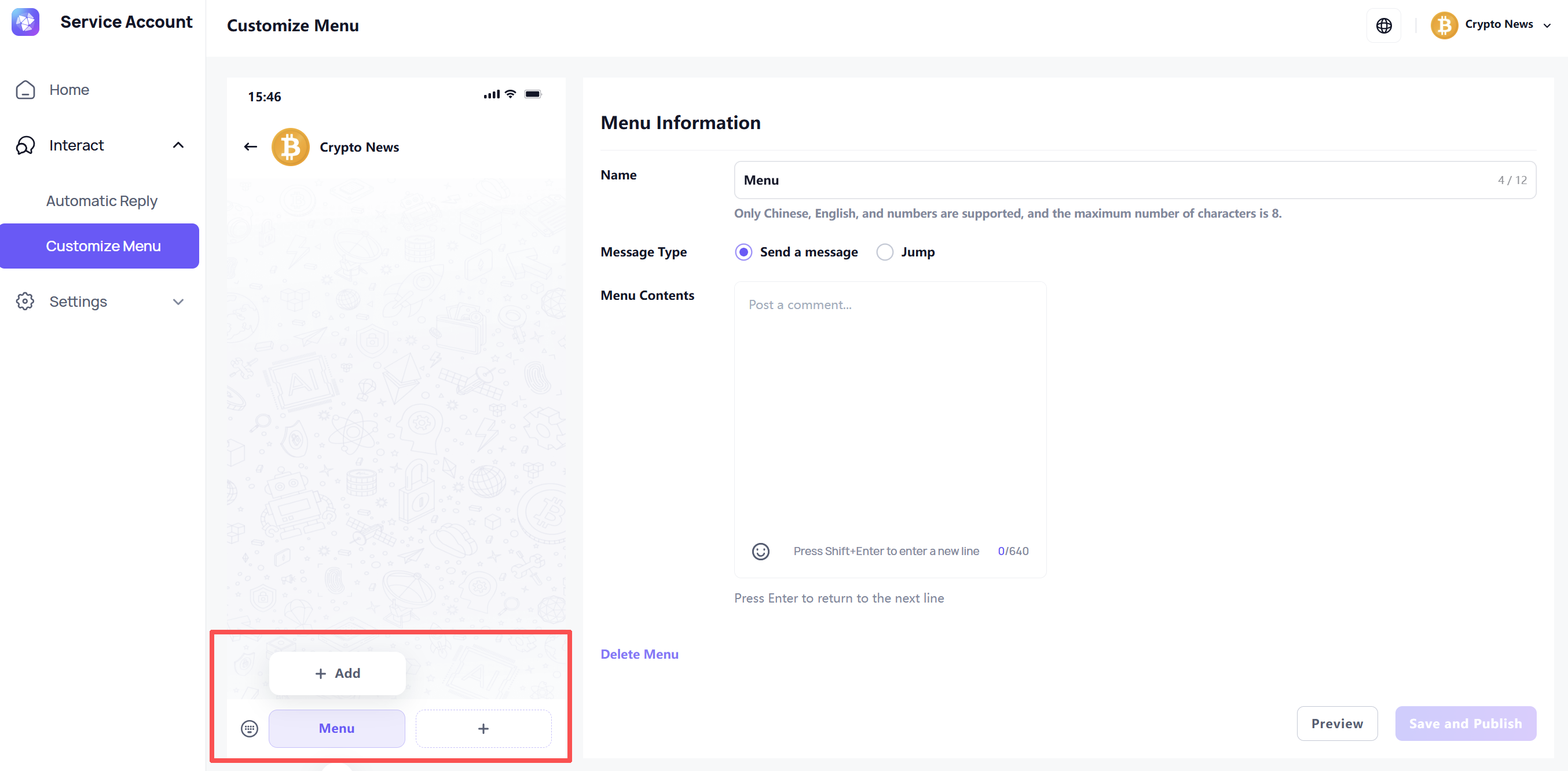Viewport: 1568px width, 771px height.
Task: Click the globe language icon
Action: tap(1383, 25)
